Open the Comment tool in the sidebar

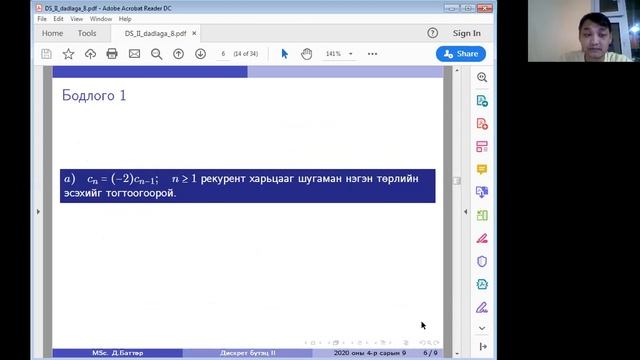(x=482, y=169)
